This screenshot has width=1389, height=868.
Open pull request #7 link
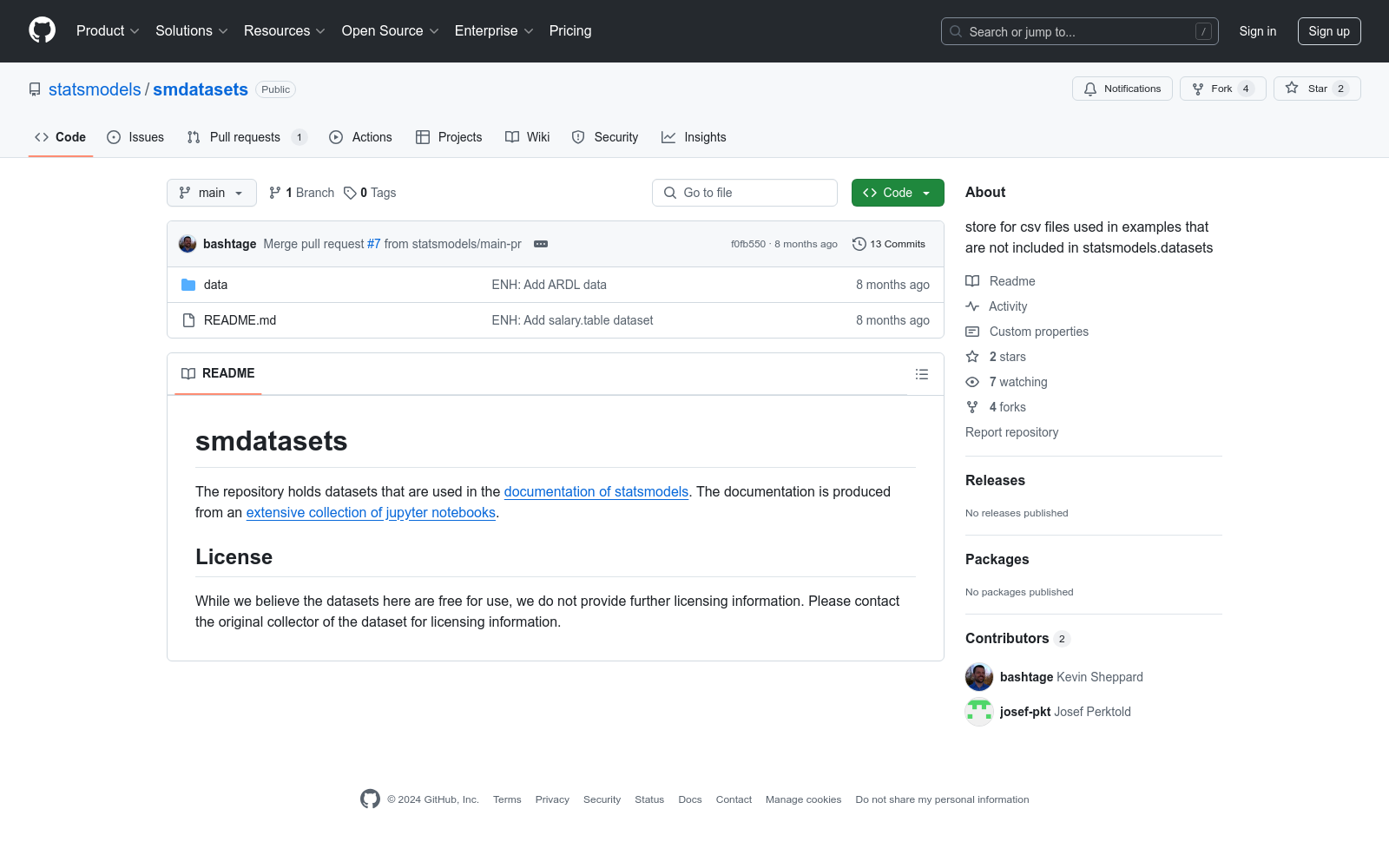pos(374,244)
